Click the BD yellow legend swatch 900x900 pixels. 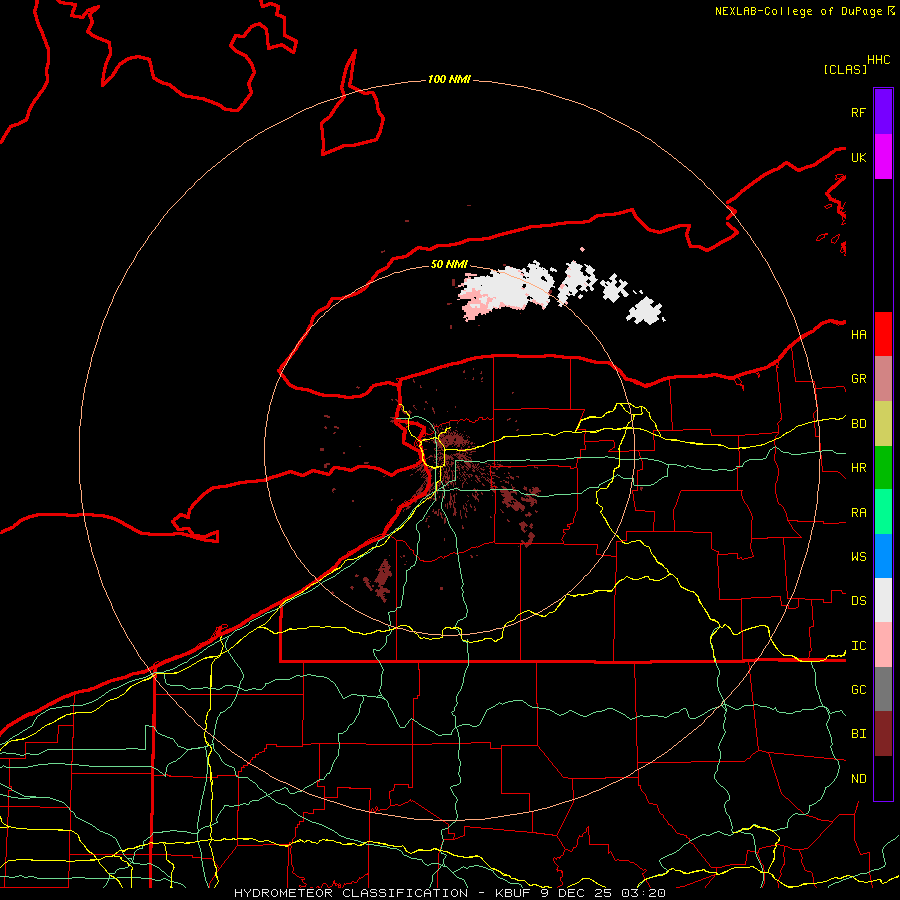point(883,424)
